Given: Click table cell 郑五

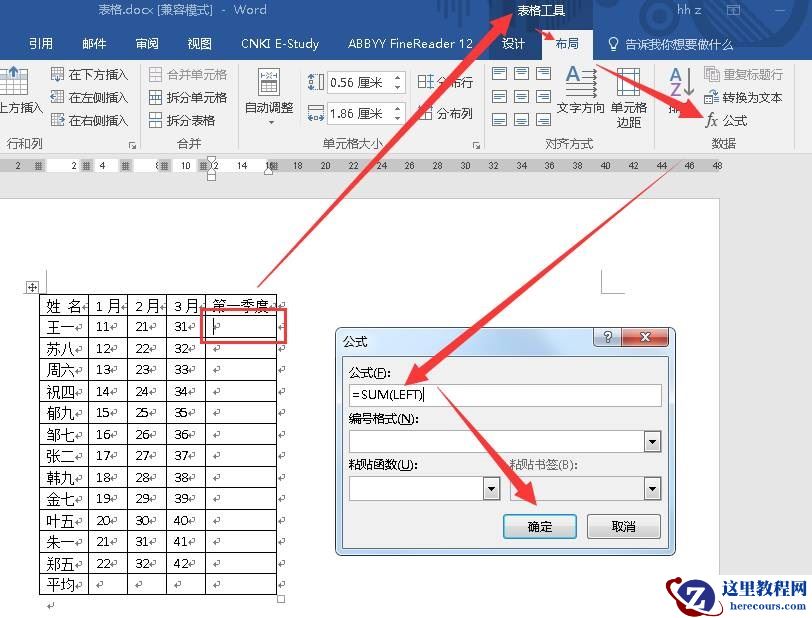Looking at the screenshot, I should (64, 563).
